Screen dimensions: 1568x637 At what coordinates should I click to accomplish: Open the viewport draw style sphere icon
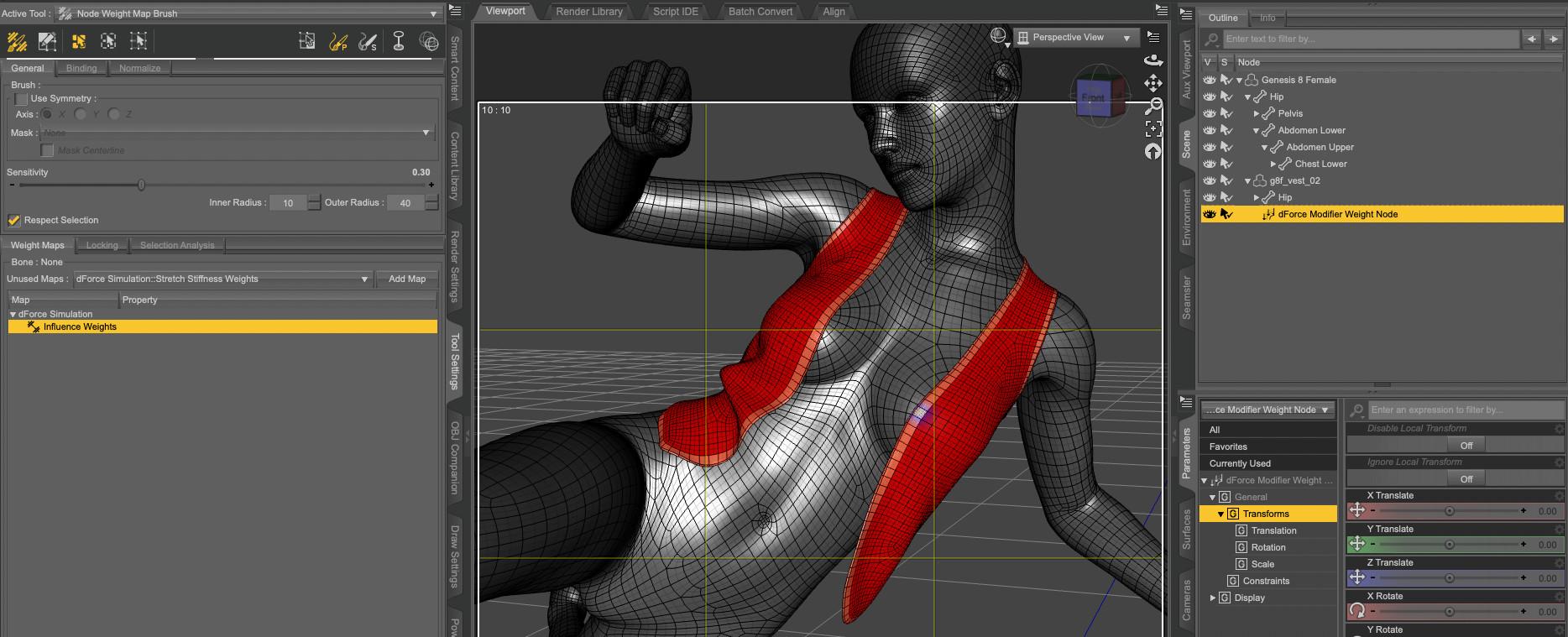(999, 36)
